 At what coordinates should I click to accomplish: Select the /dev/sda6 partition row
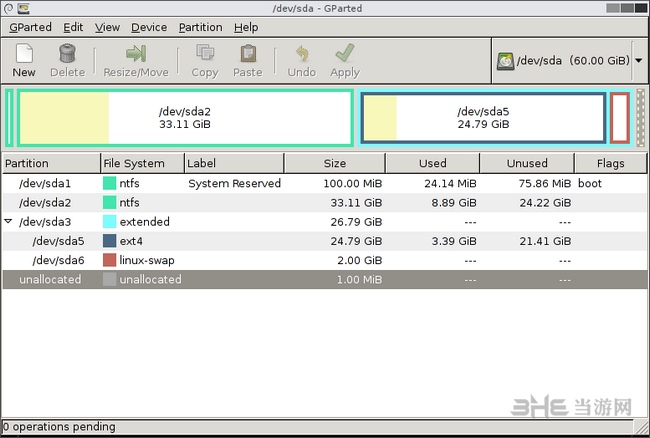pyautogui.click(x=325, y=260)
